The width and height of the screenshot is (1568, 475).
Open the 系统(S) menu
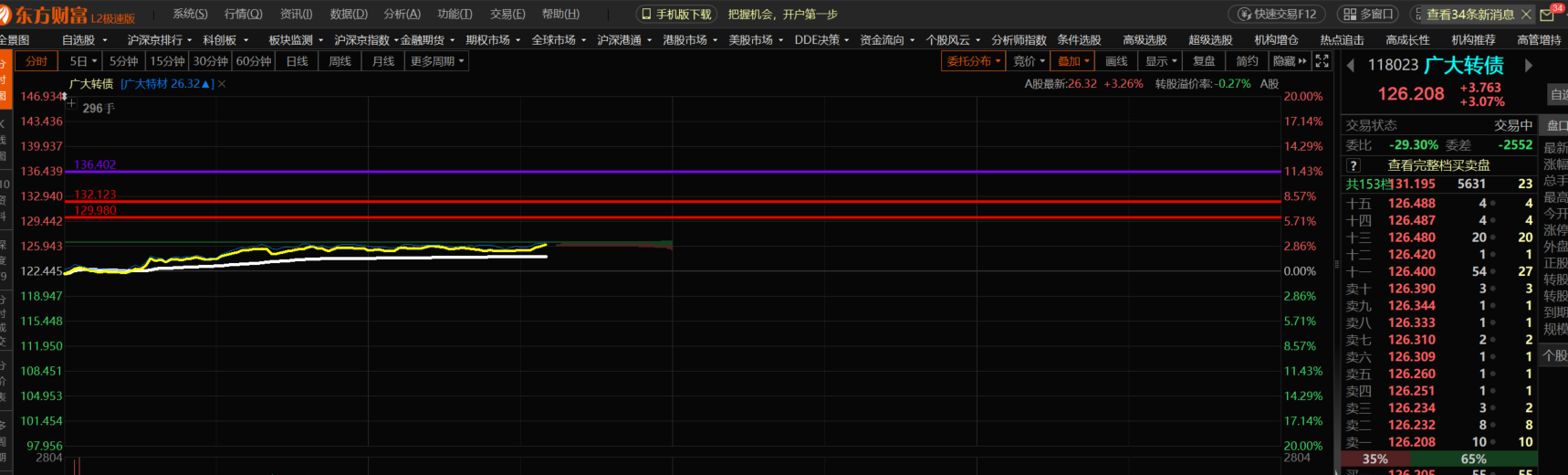pyautogui.click(x=190, y=14)
